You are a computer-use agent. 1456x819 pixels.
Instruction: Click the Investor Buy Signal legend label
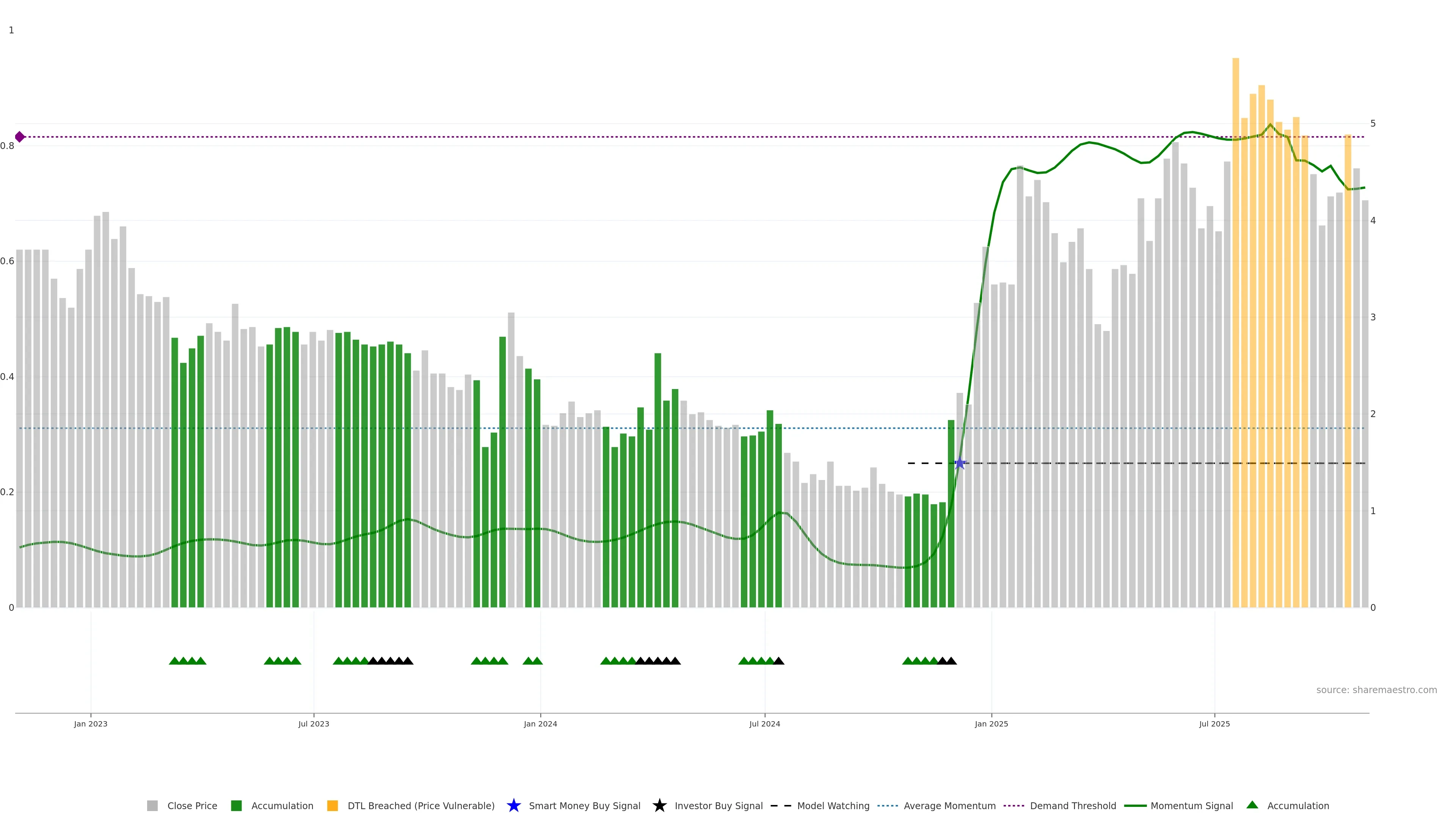[x=719, y=805]
